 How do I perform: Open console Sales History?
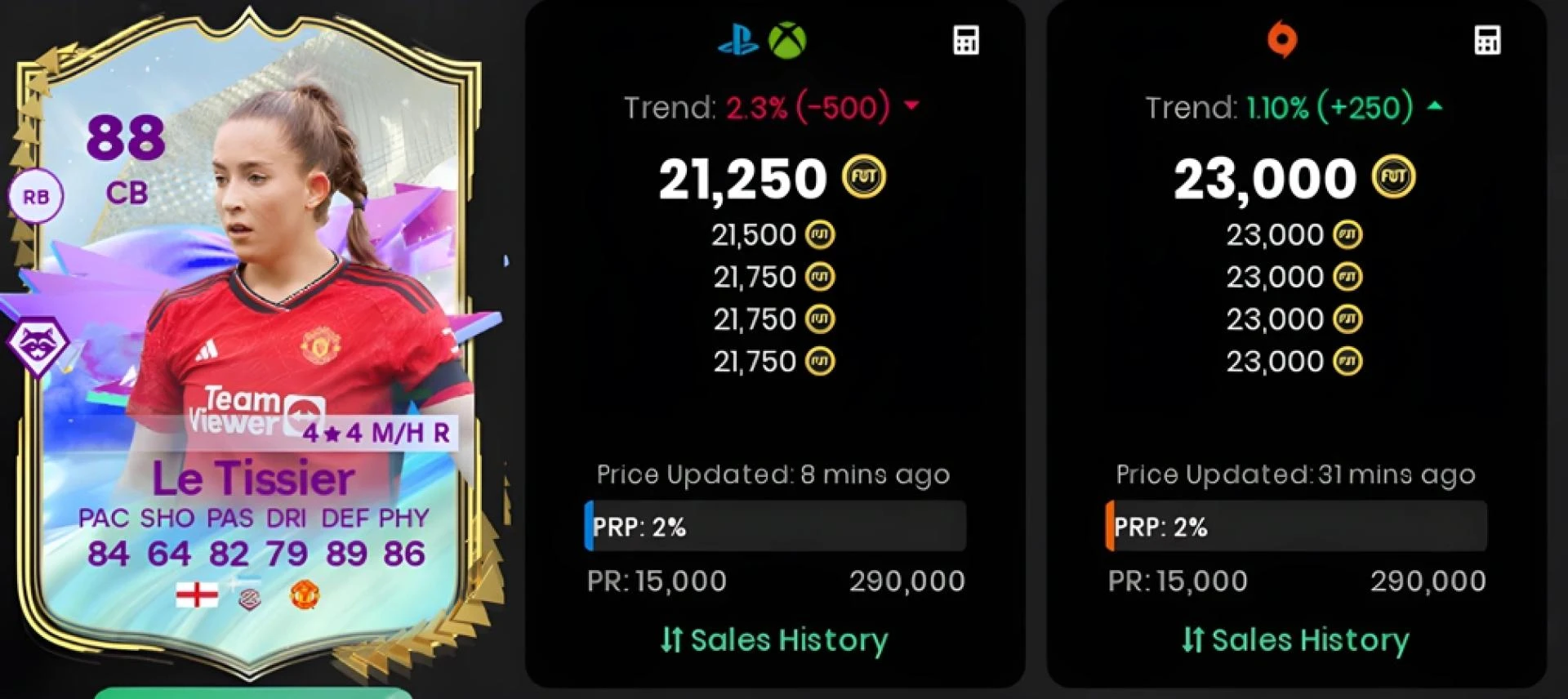click(773, 640)
